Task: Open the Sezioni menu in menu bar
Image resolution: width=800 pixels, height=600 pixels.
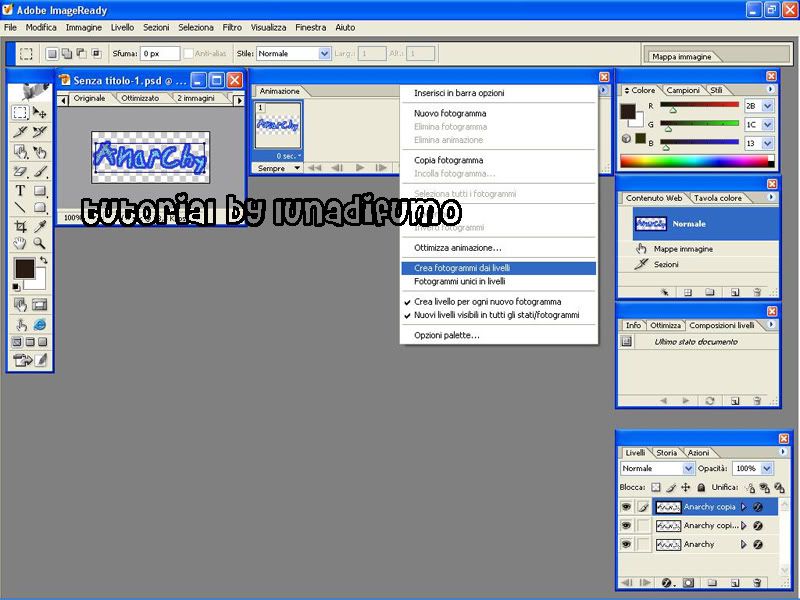Action: pyautogui.click(x=156, y=28)
